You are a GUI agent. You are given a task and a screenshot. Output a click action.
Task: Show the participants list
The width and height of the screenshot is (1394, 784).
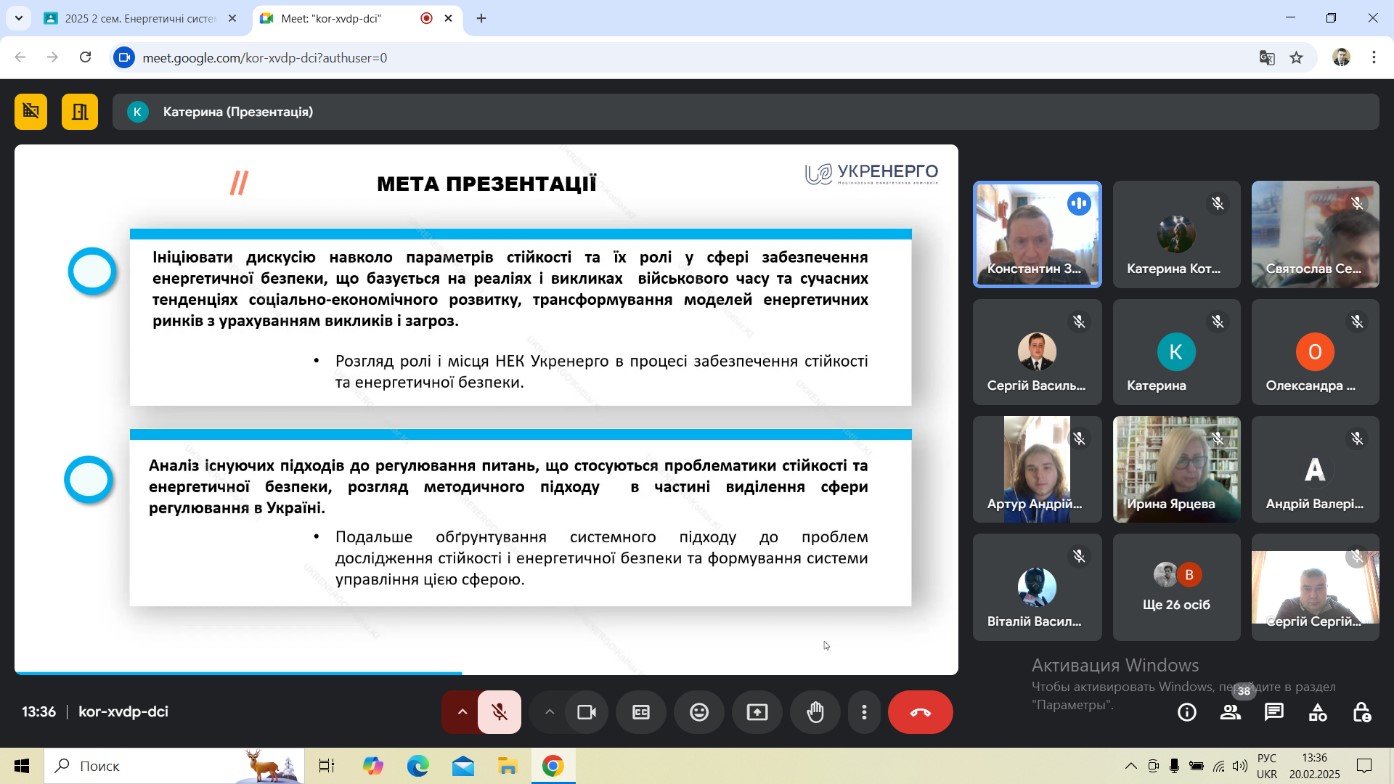pos(1231,712)
